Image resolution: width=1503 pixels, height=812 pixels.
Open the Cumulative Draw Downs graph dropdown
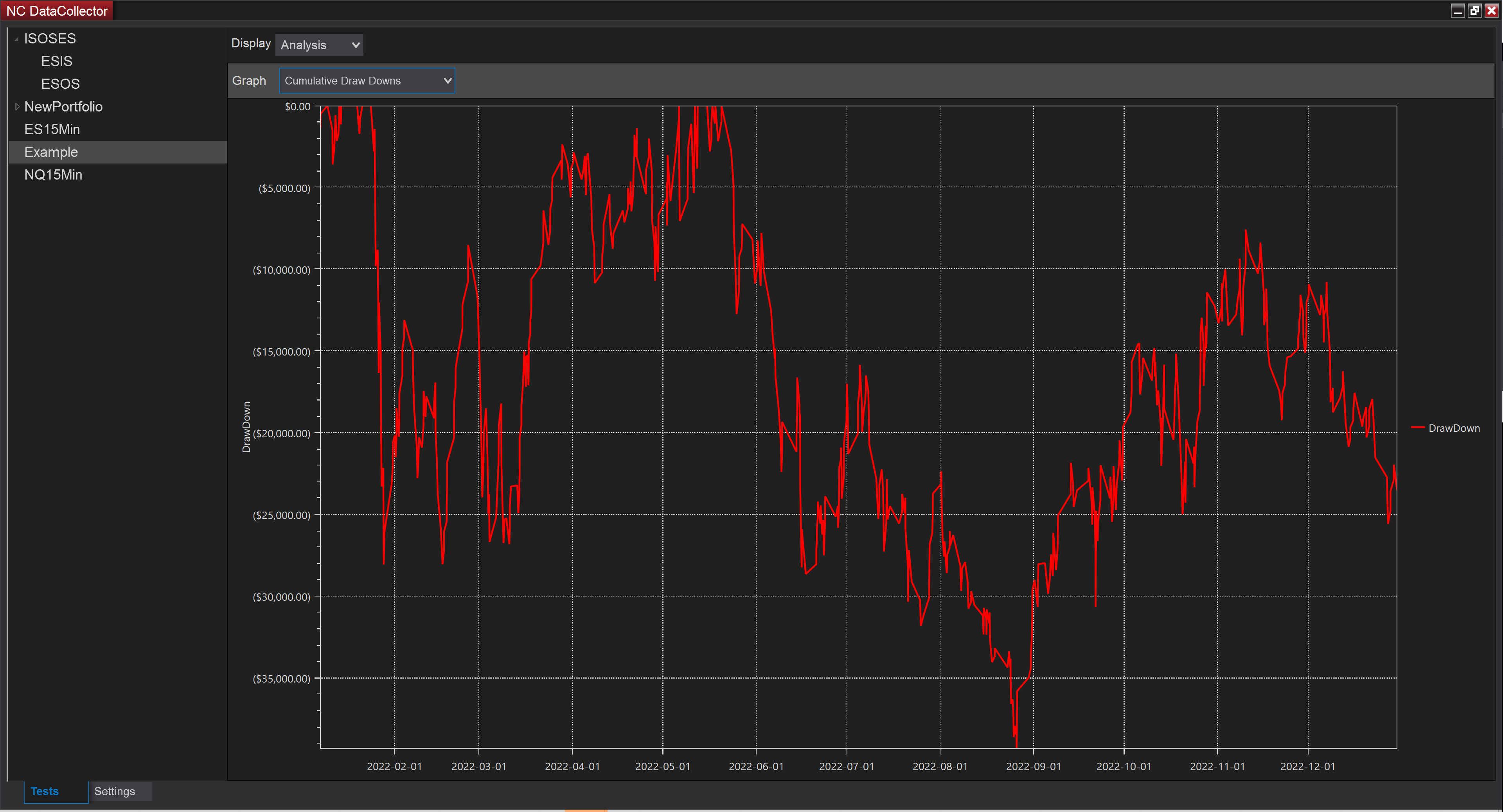coord(367,81)
